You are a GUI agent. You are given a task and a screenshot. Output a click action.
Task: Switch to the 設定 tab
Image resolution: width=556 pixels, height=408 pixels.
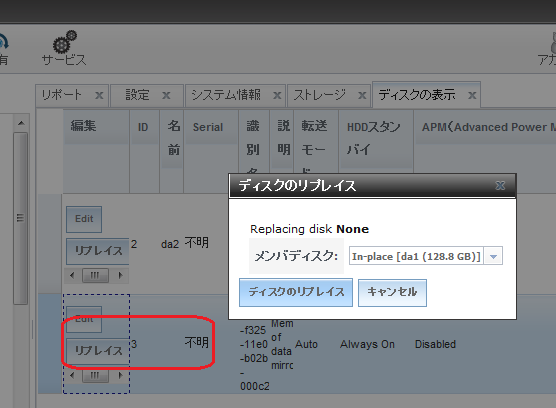(137, 95)
